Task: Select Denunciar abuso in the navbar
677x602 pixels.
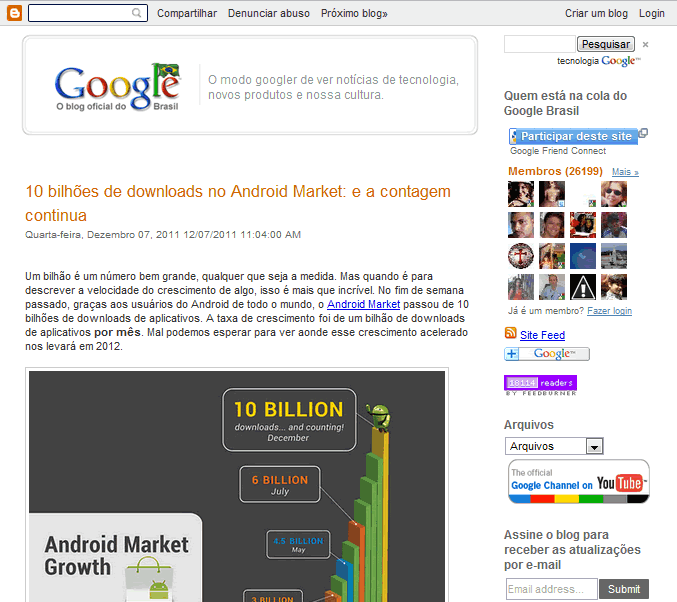Action: [x=268, y=14]
